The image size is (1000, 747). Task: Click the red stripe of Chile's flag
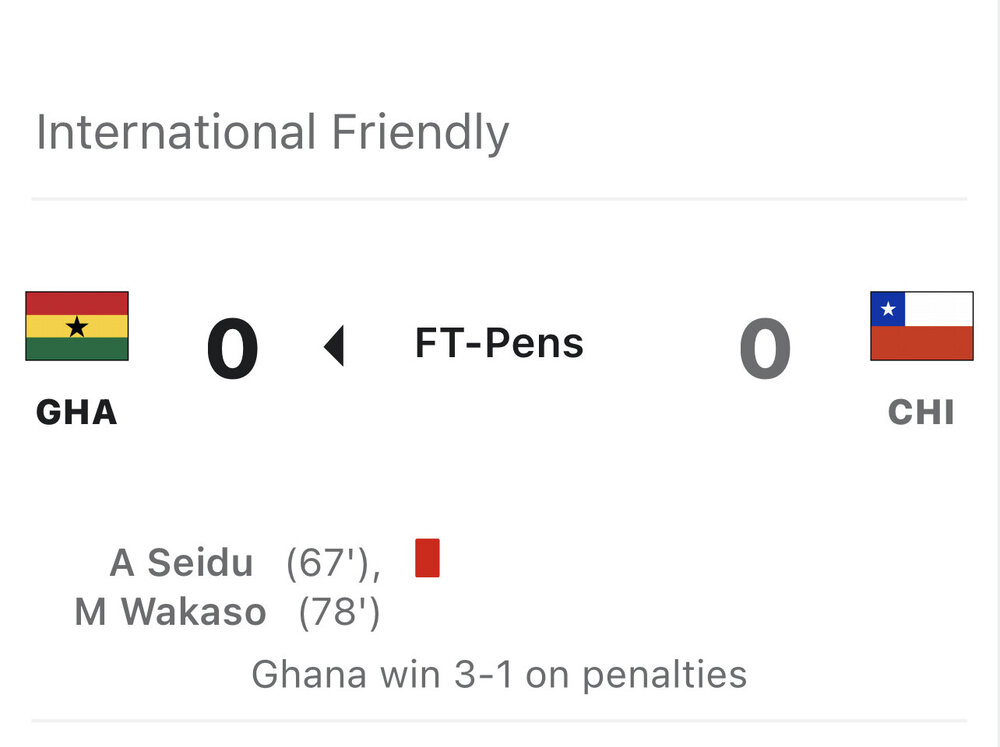pyautogui.click(x=921, y=343)
